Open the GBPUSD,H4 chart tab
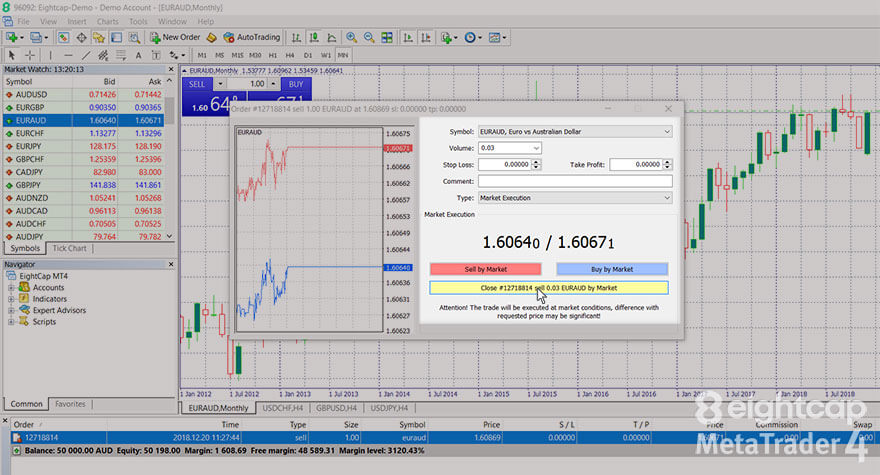The image size is (880, 475). pyautogui.click(x=336, y=408)
